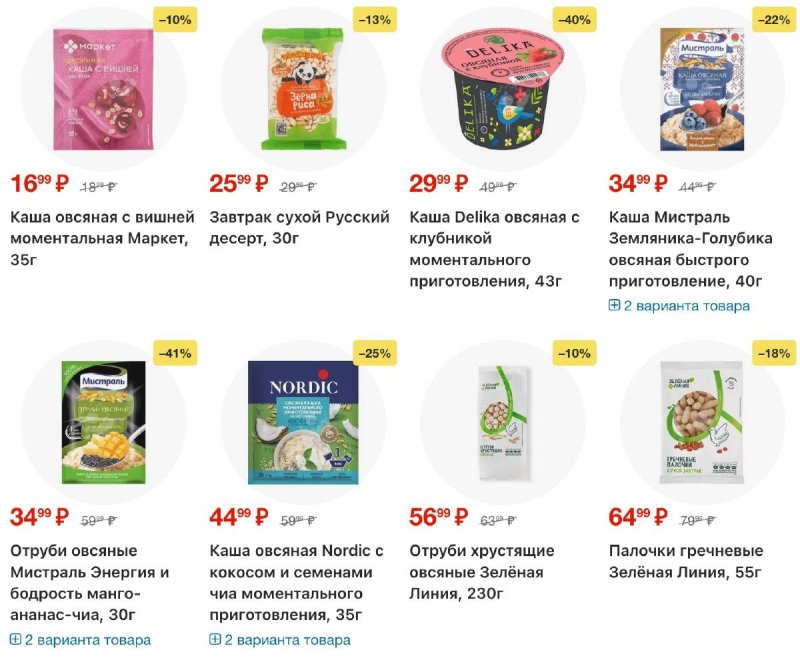800x662 pixels.
Task: Open the Зелёная Линия buckwheat sticks image
Action: pyautogui.click(x=700, y=422)
